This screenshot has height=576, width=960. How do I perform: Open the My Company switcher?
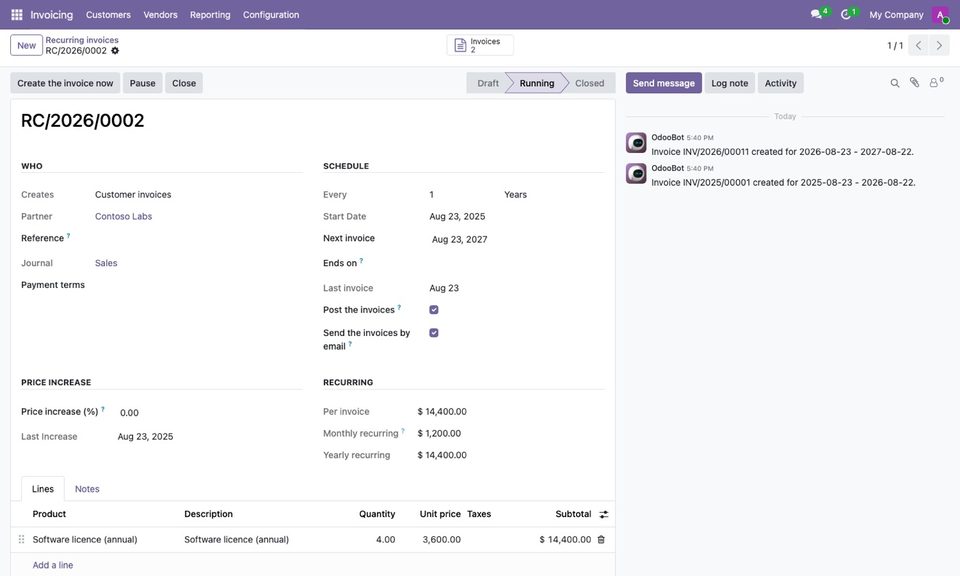(x=896, y=15)
